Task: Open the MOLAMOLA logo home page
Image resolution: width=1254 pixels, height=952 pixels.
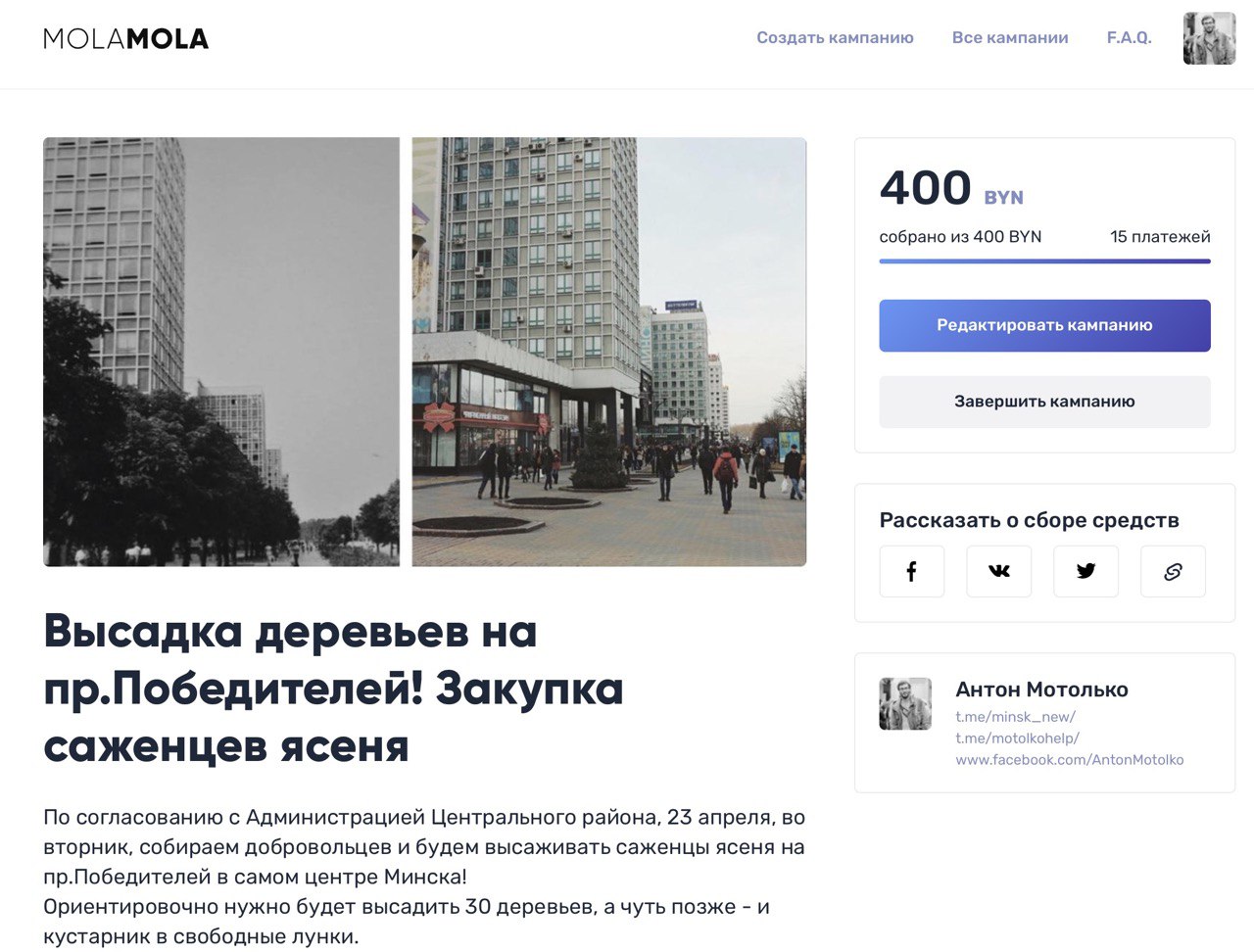Action: (125, 38)
